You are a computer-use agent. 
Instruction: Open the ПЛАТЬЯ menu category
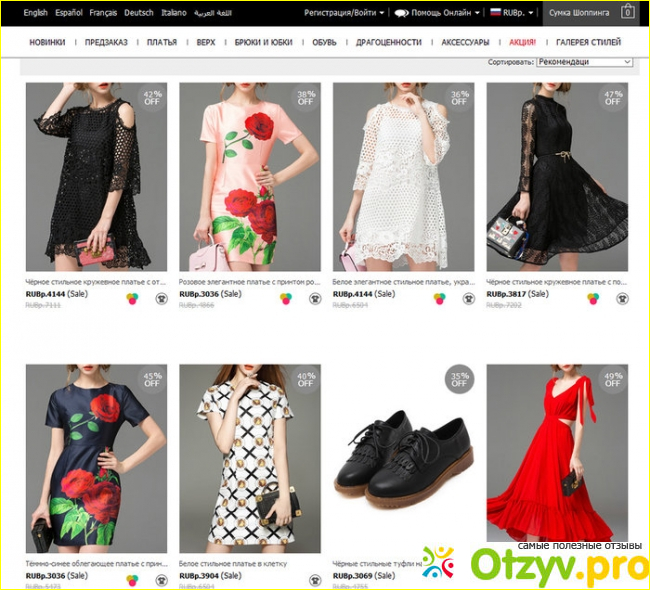pos(162,43)
